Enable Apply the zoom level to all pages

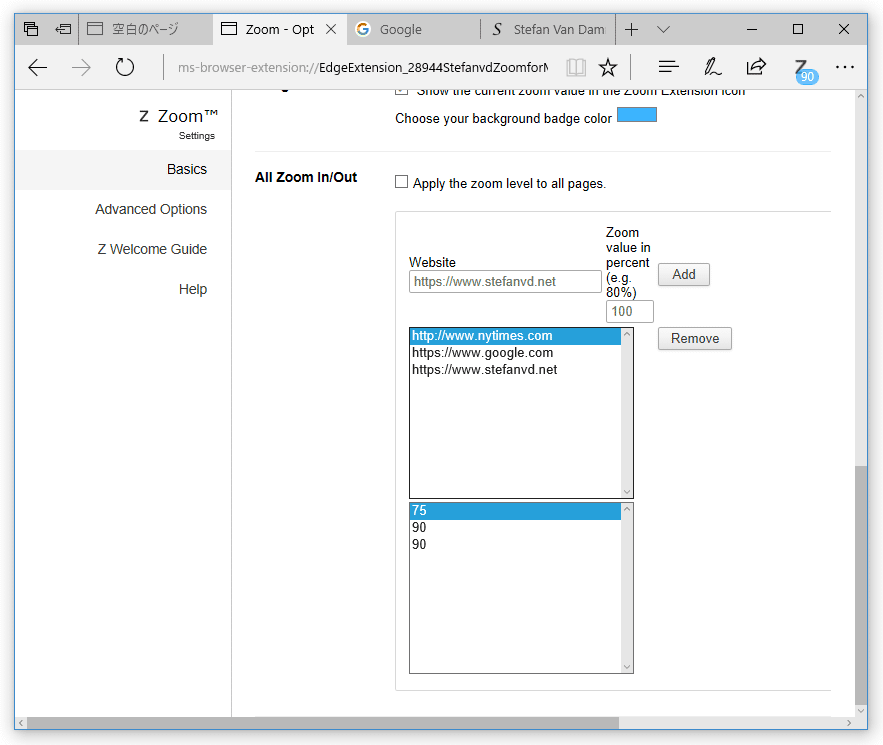pos(402,182)
